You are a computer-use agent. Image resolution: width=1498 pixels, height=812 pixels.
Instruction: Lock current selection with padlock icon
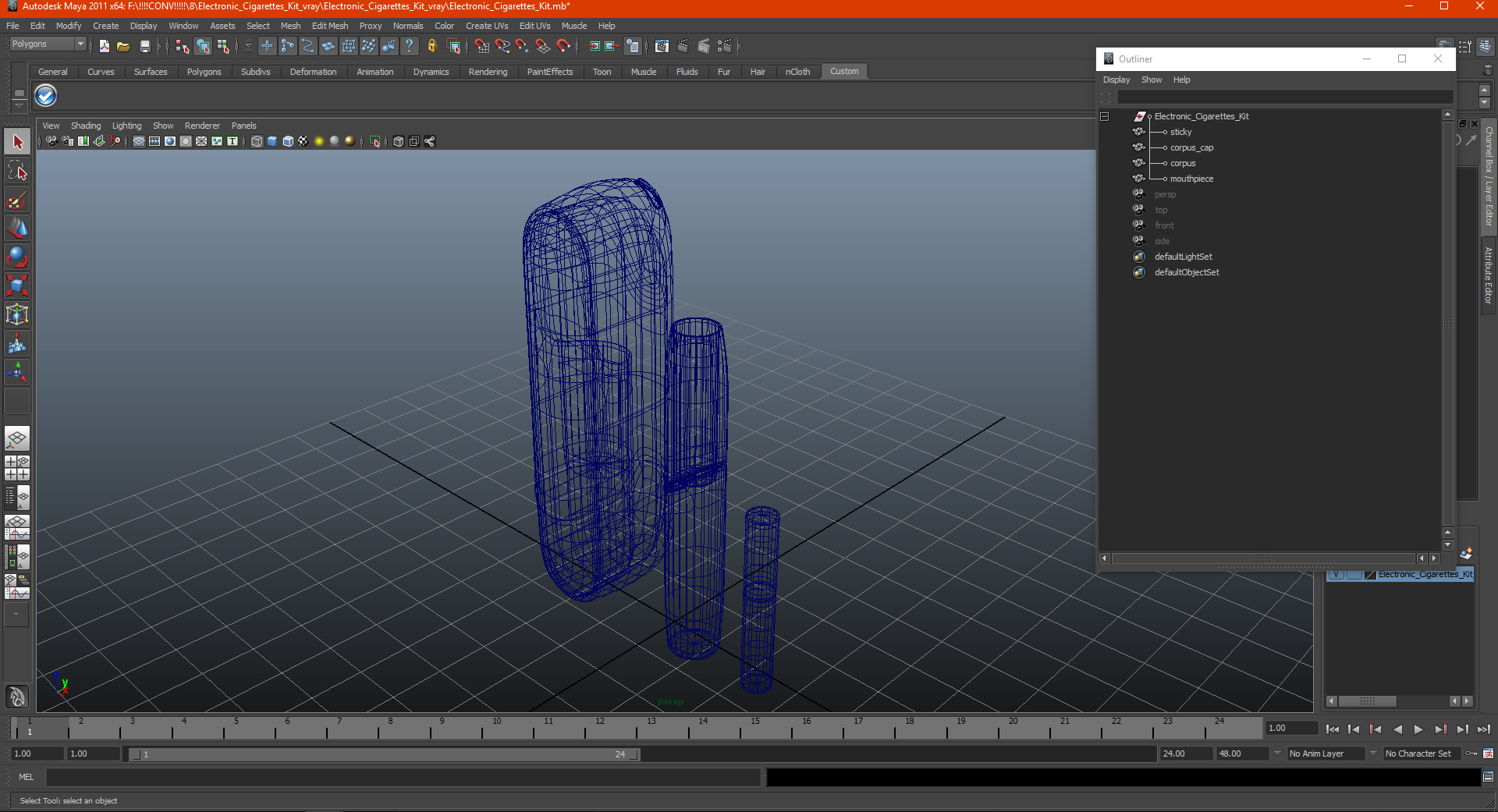[x=431, y=47]
